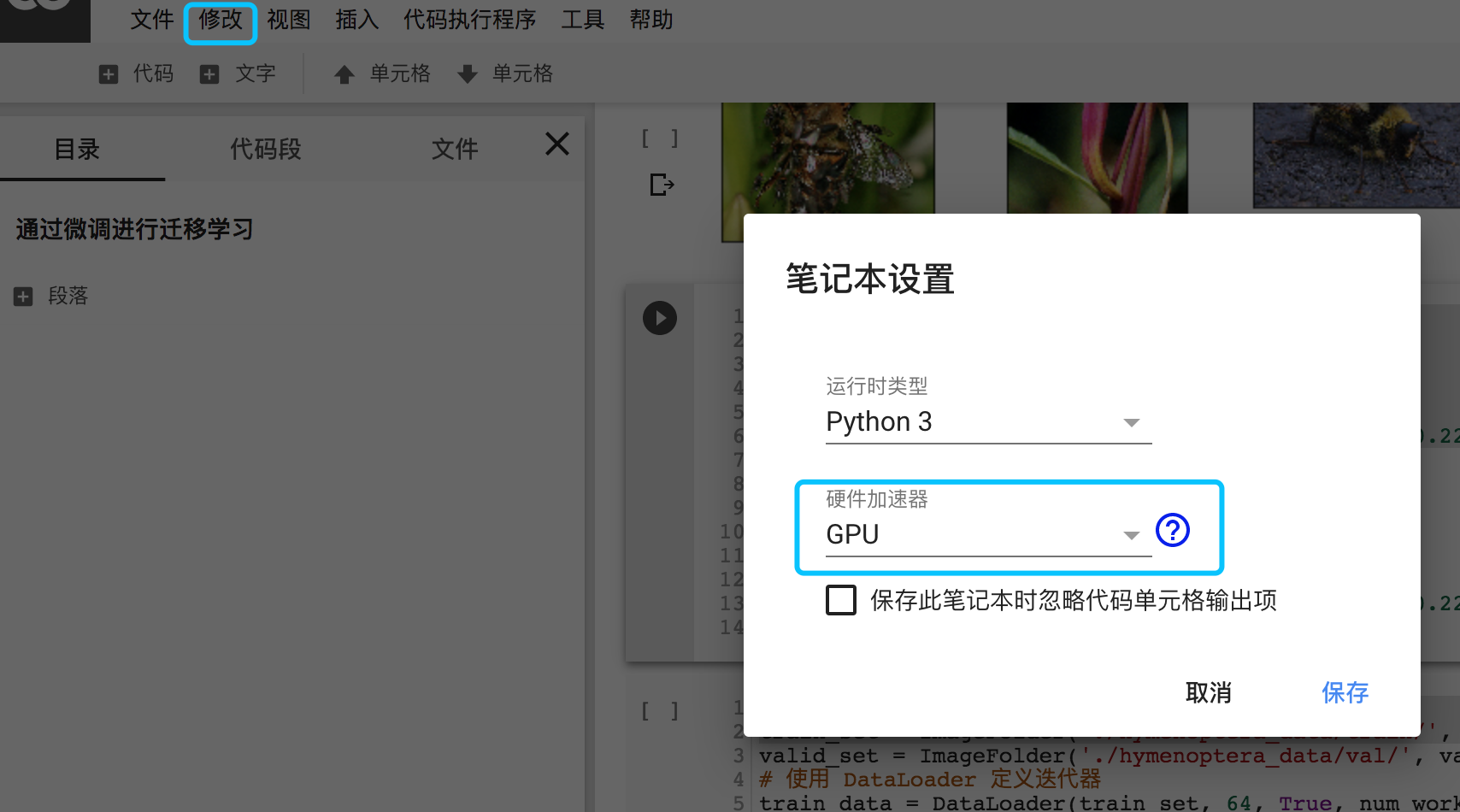
Task: Open the 工具 menu
Action: (x=583, y=20)
